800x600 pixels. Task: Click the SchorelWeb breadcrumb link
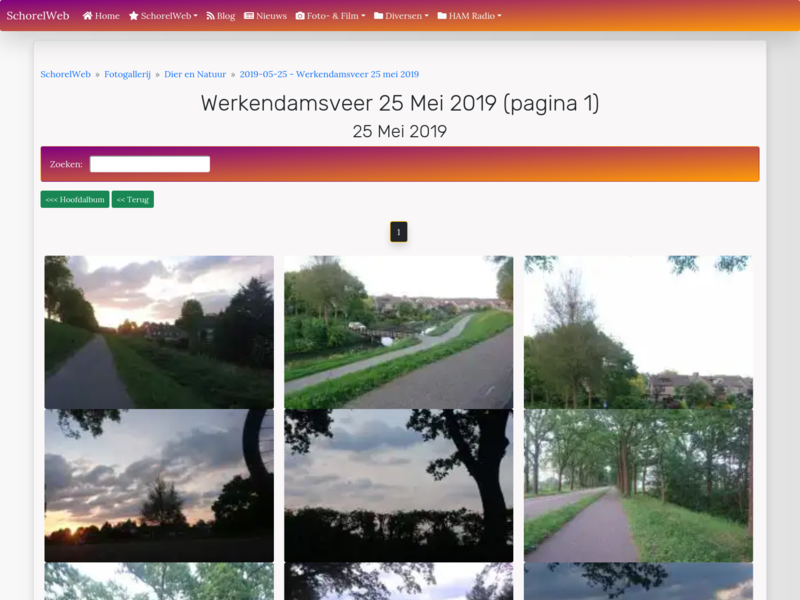65,74
